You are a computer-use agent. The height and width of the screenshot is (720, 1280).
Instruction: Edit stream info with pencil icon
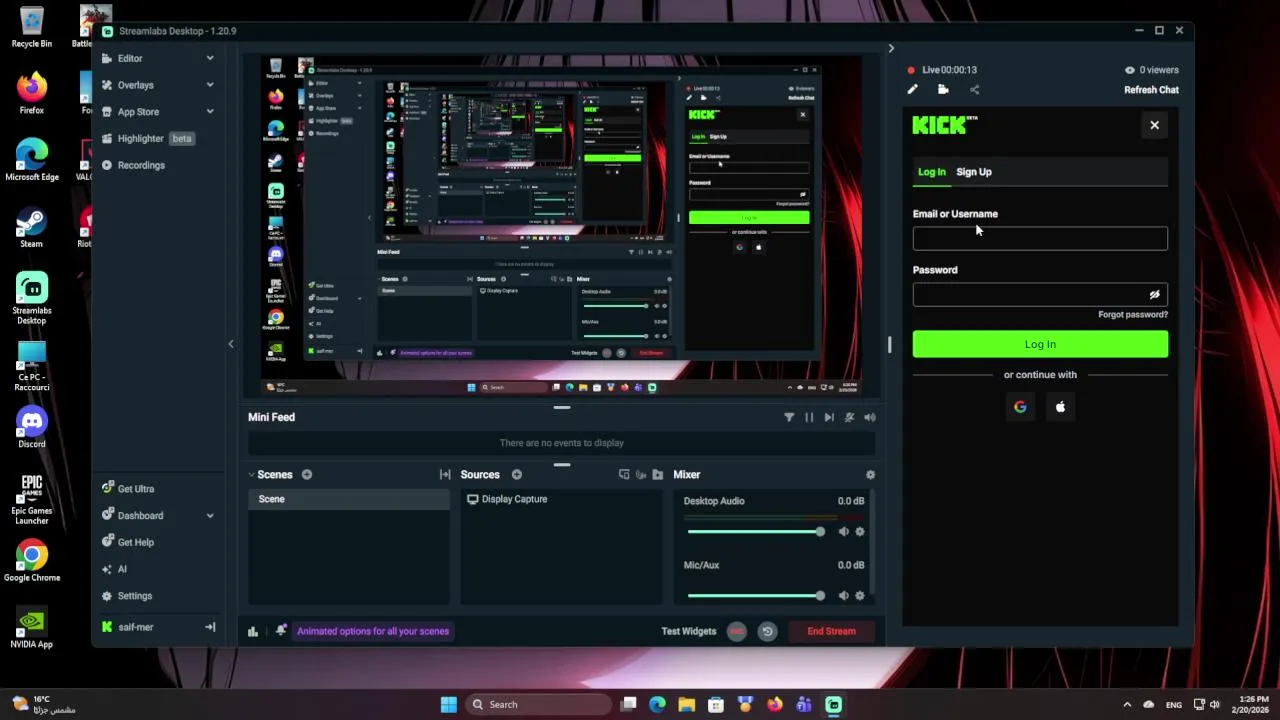(912, 90)
